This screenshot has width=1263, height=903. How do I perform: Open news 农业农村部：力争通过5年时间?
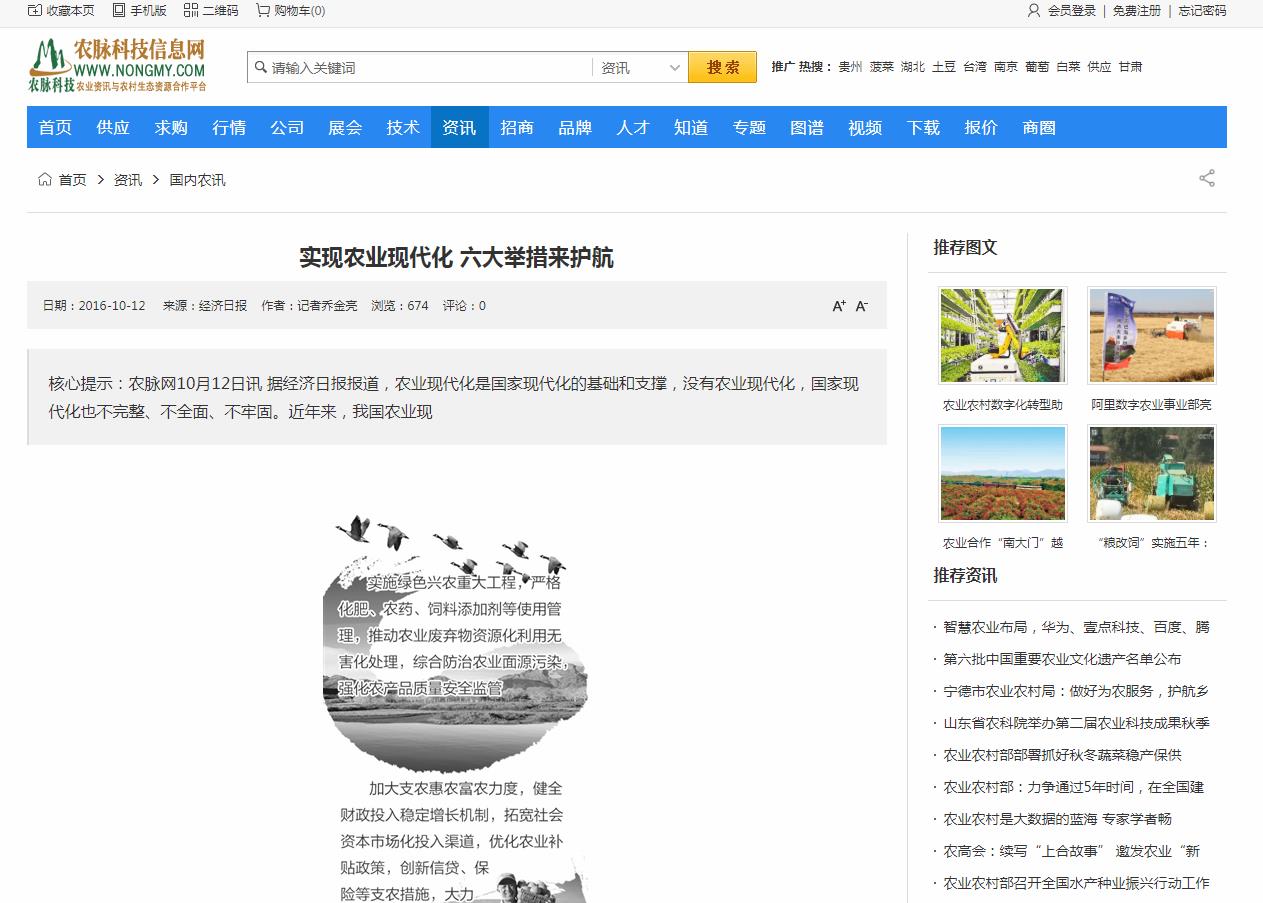click(1073, 787)
